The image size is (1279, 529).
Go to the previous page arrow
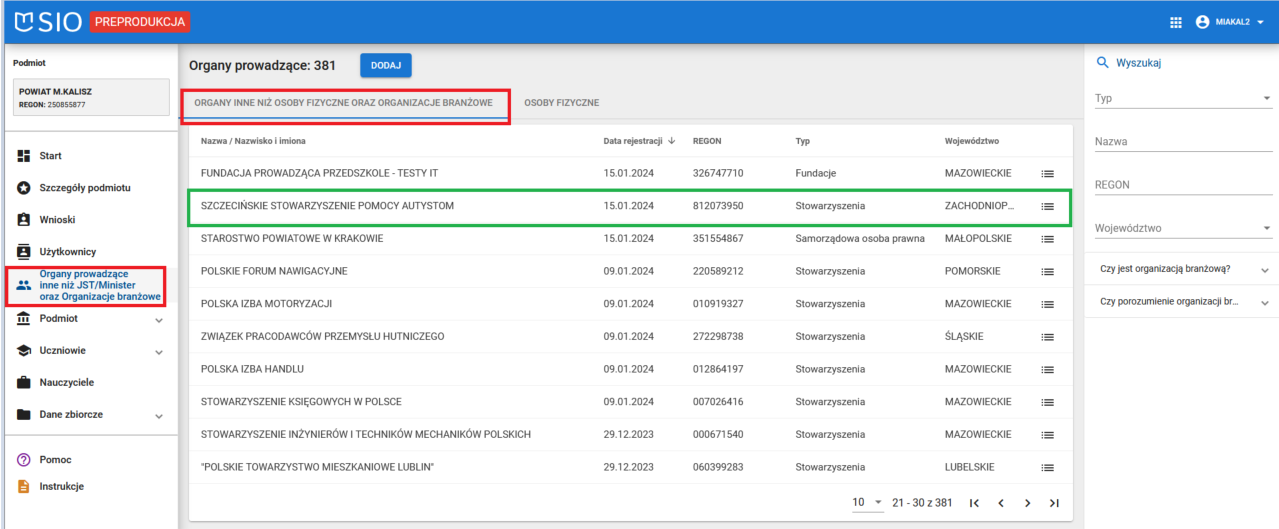click(1000, 503)
